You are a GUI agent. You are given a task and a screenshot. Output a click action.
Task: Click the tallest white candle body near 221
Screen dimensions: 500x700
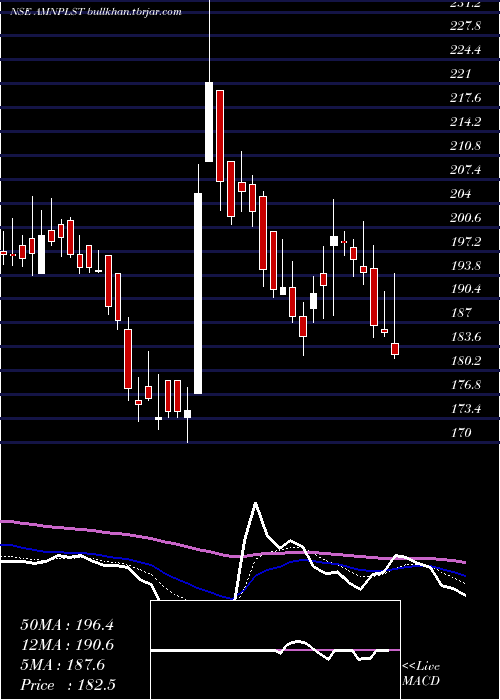click(208, 122)
